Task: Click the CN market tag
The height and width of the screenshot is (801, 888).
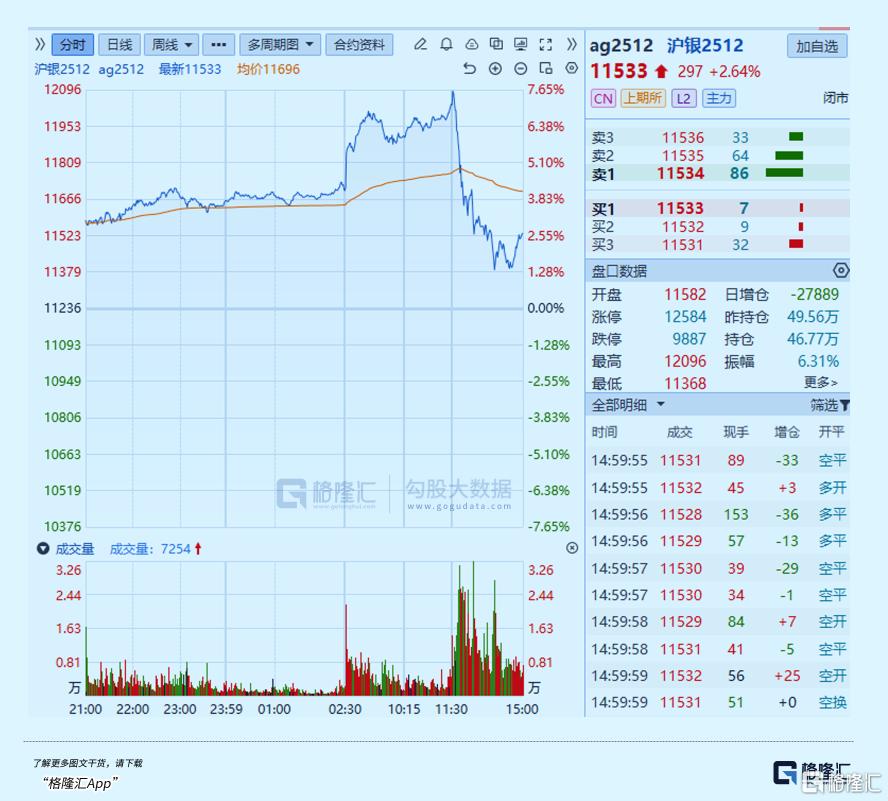Action: click(603, 99)
